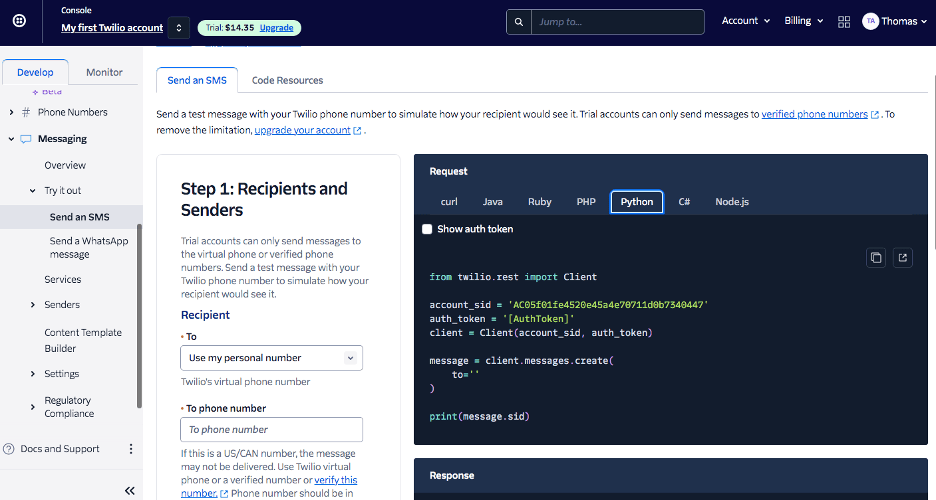Click the To phone number field
The image size is (936, 500).
271,430
